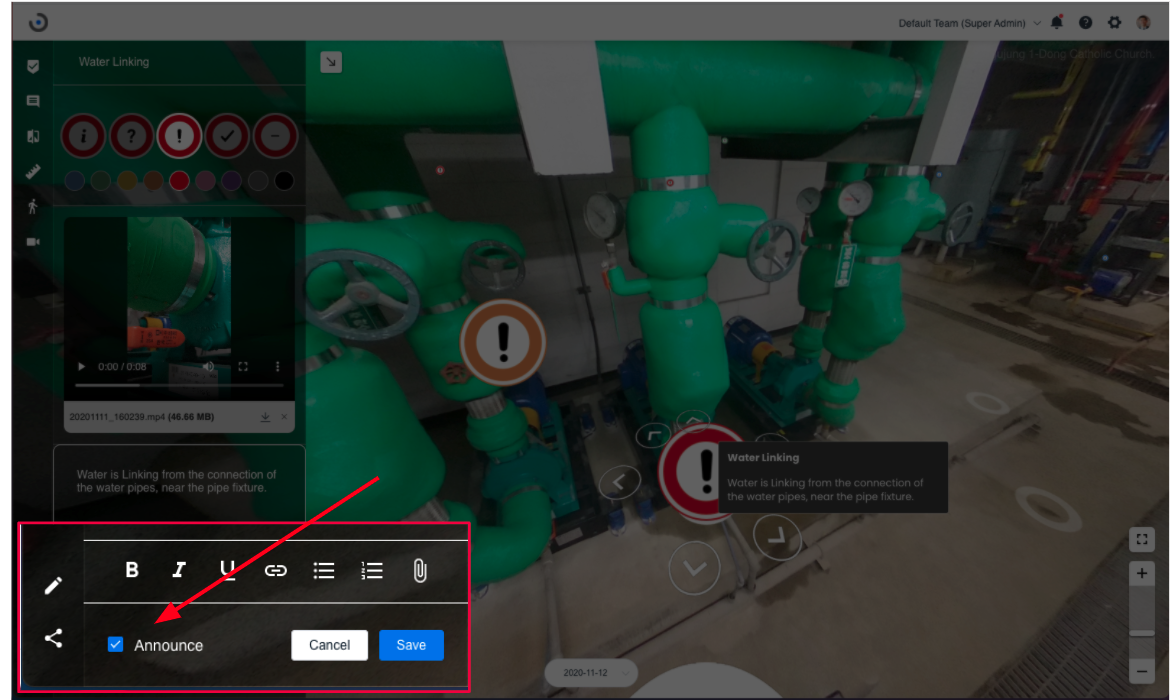The height and width of the screenshot is (700, 1176).
Task: Move backward with the down navigation arrow
Action: tap(694, 568)
